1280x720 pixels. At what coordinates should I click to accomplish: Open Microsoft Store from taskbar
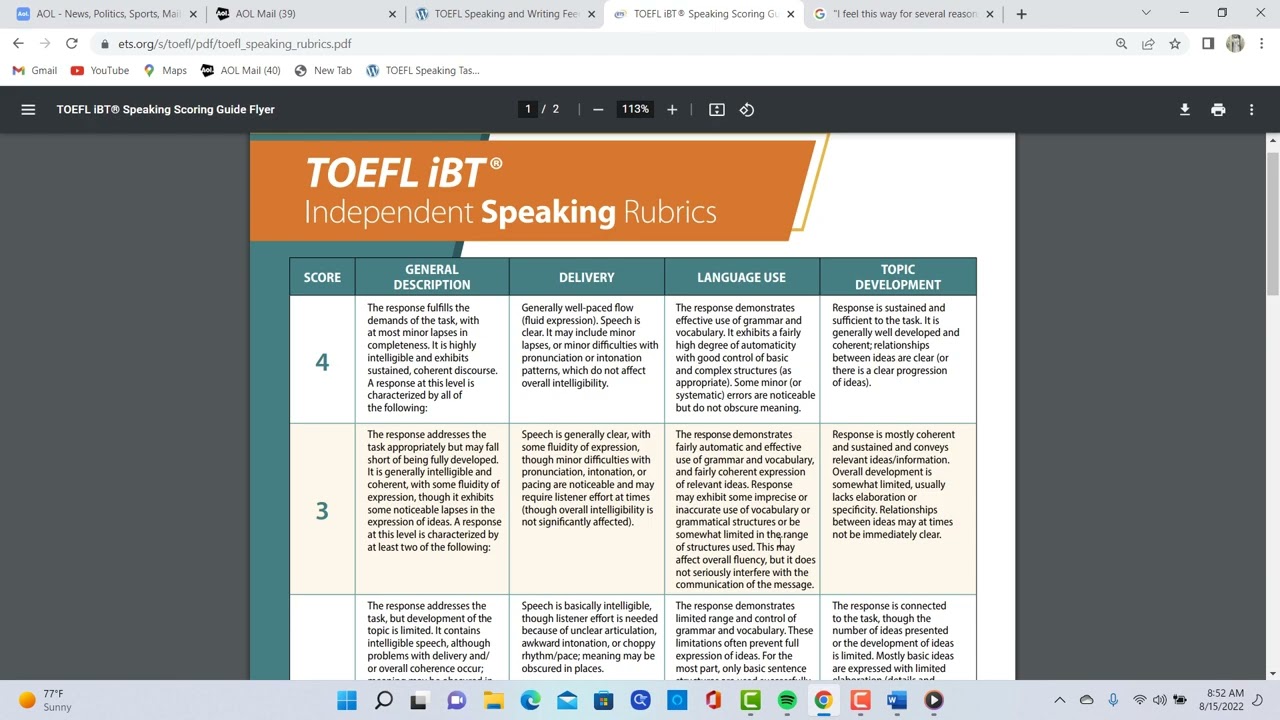(604, 701)
